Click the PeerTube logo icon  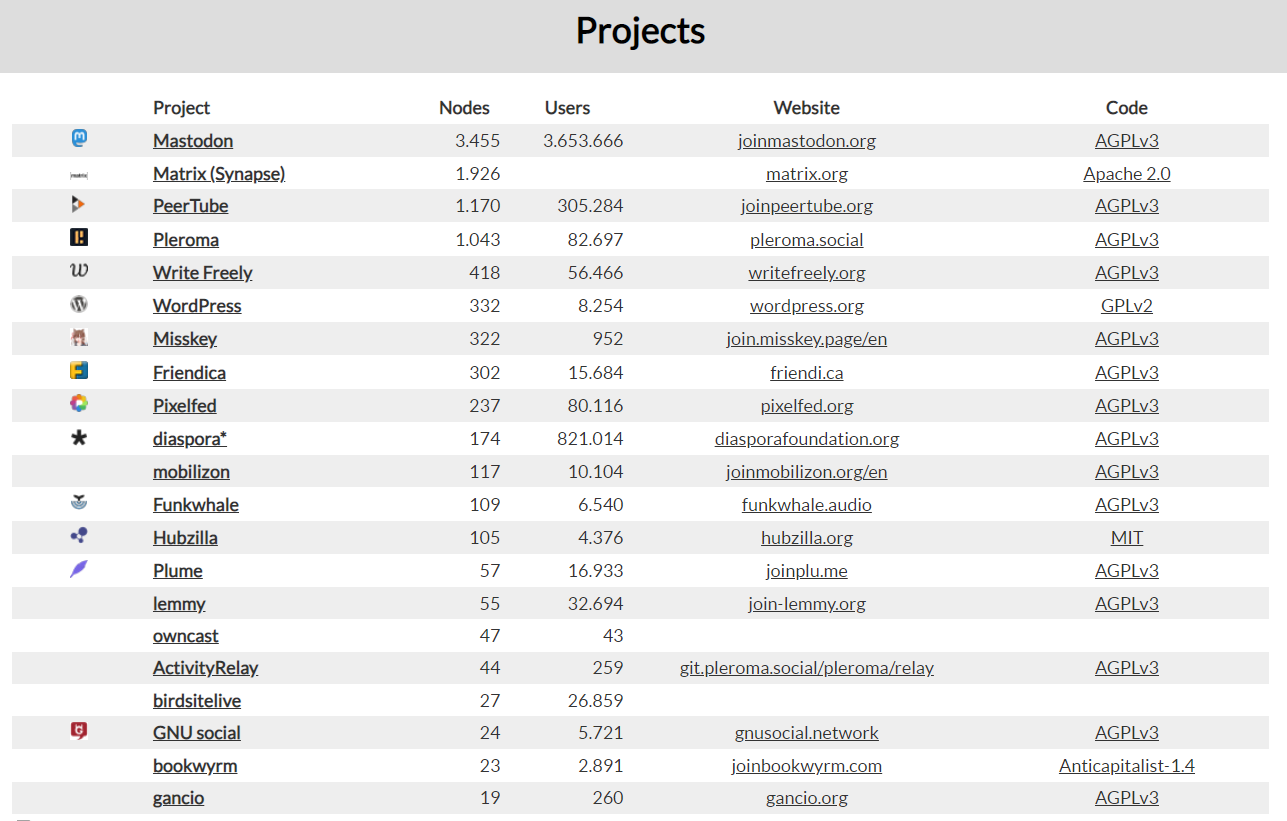click(x=79, y=205)
